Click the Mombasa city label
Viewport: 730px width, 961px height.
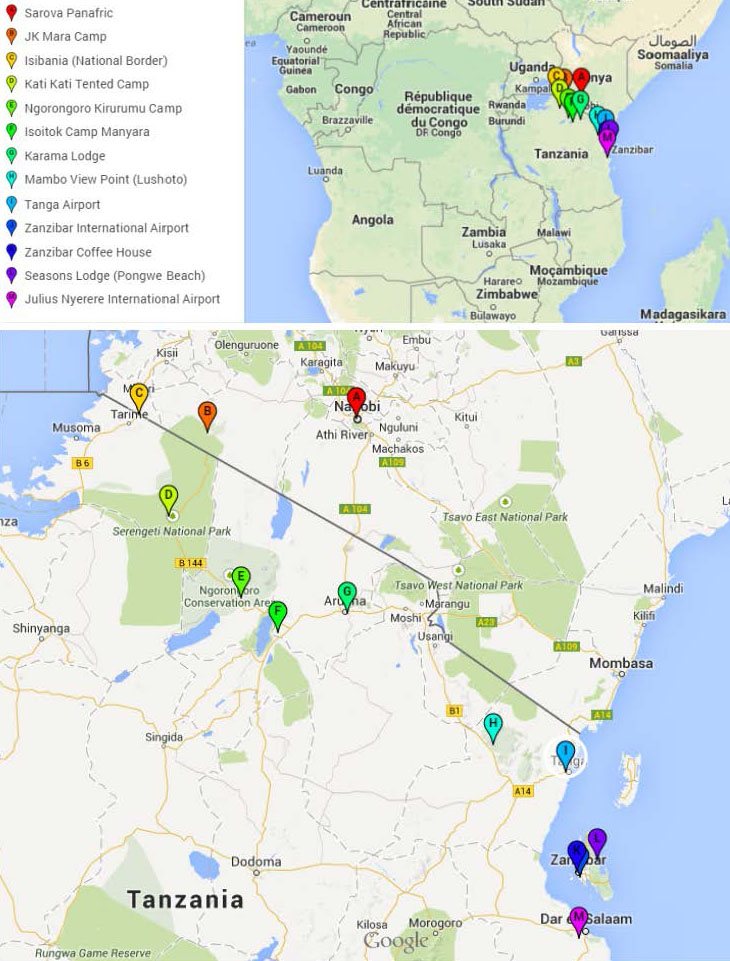coord(621,663)
